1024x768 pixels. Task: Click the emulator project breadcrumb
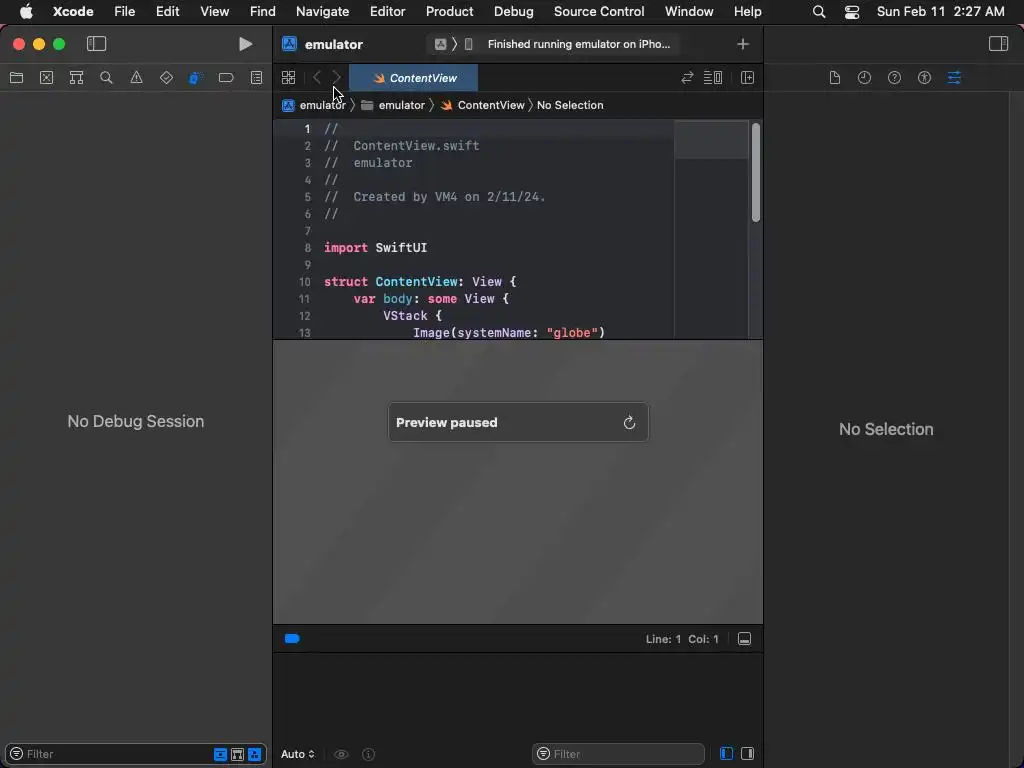(315, 105)
